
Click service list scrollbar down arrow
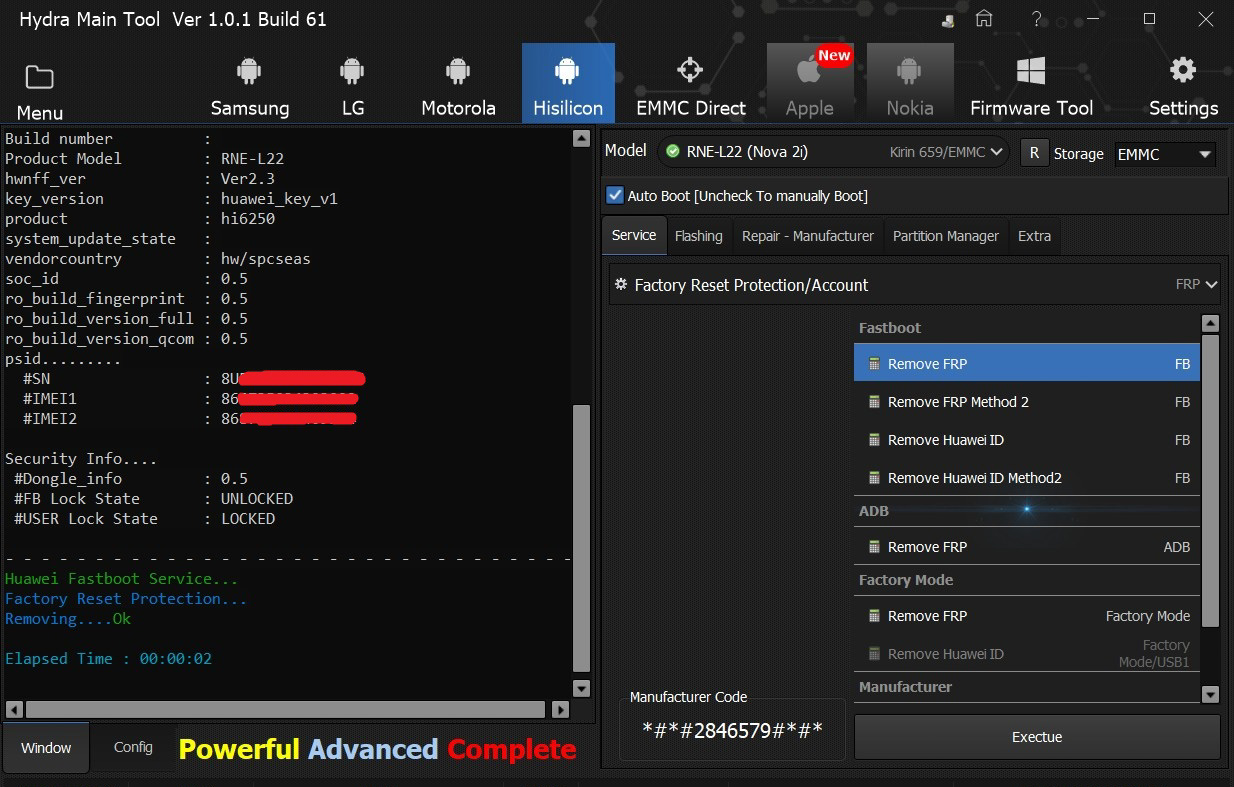[1210, 694]
